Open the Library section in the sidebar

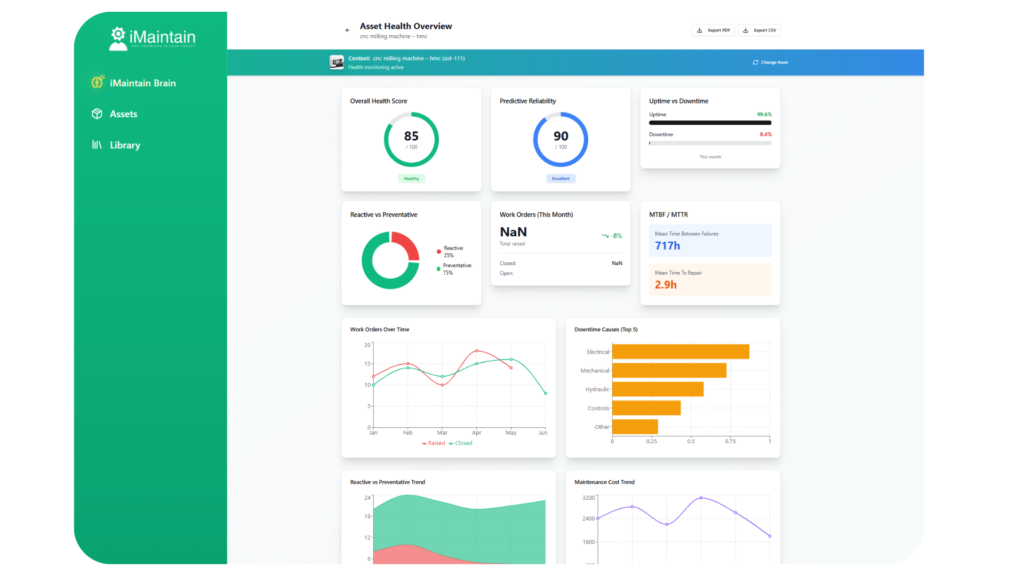124,145
